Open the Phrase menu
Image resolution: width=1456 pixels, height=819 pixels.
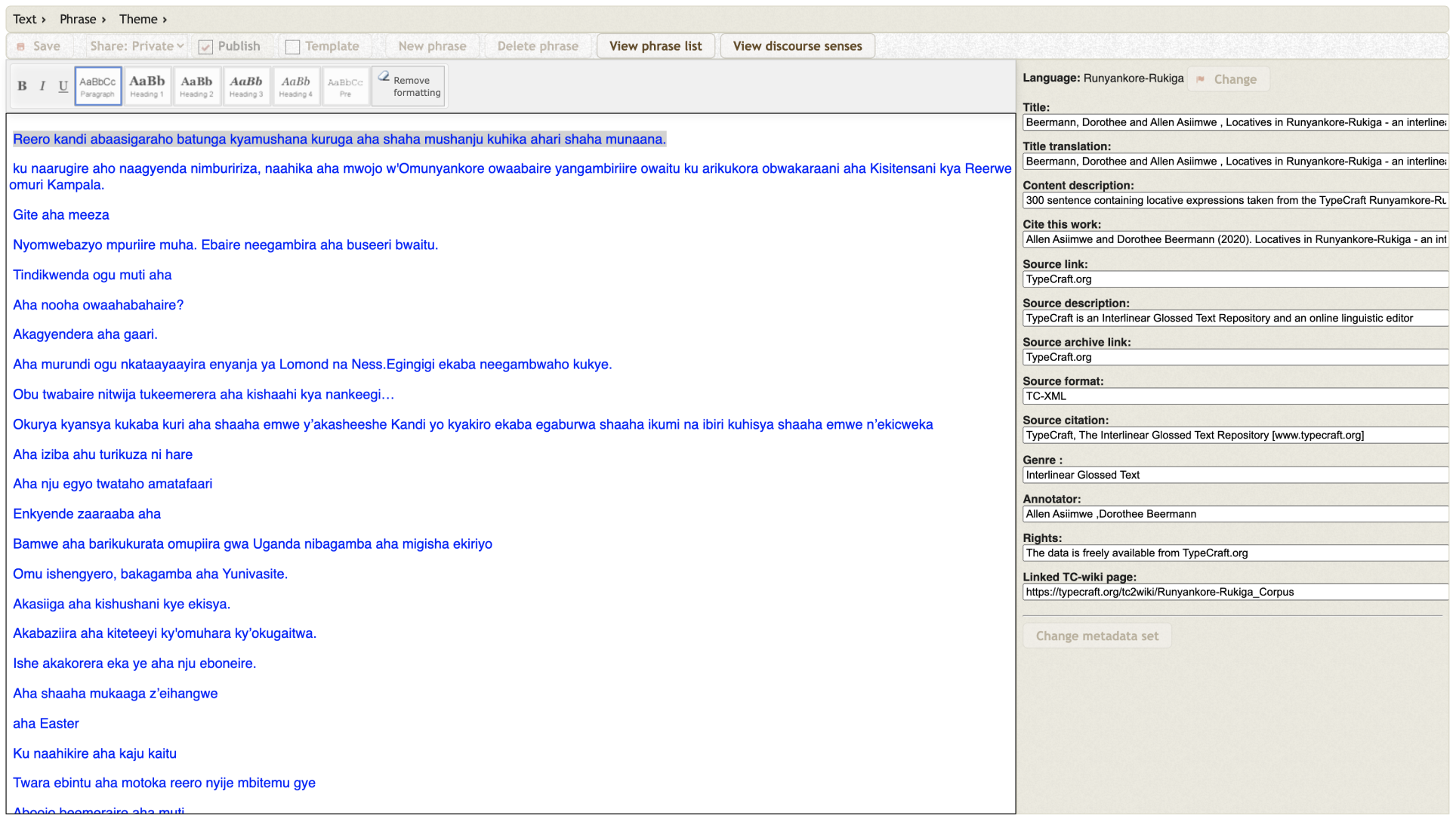tap(83, 20)
